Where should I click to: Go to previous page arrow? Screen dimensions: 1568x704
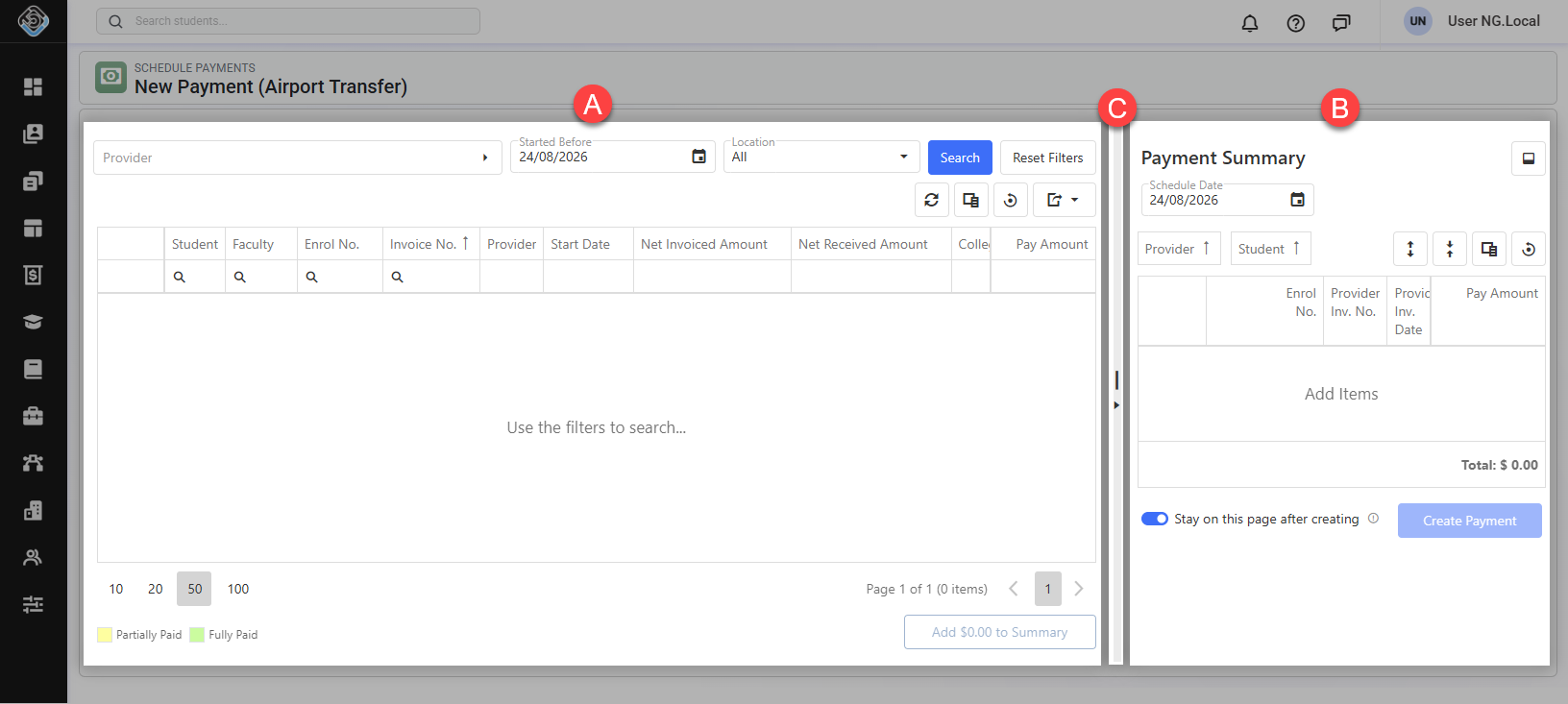click(x=1014, y=589)
